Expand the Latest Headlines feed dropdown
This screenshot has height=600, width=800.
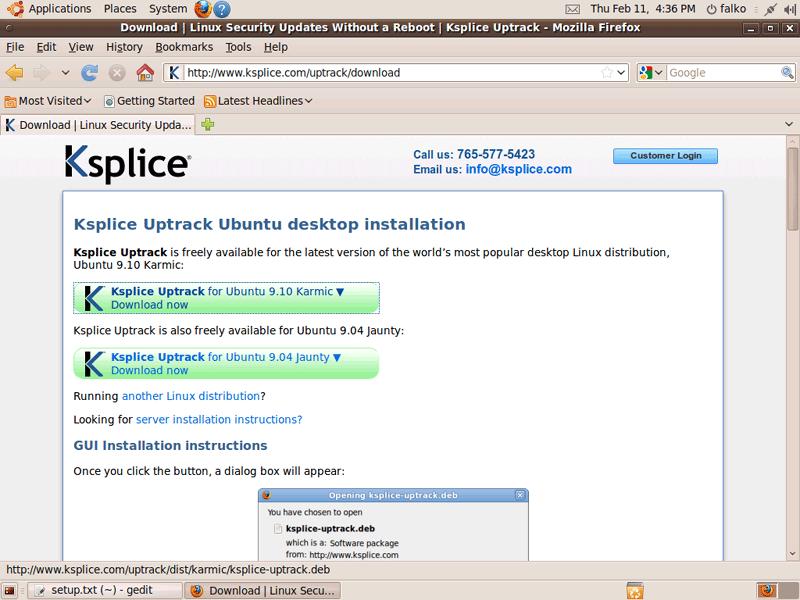258,101
